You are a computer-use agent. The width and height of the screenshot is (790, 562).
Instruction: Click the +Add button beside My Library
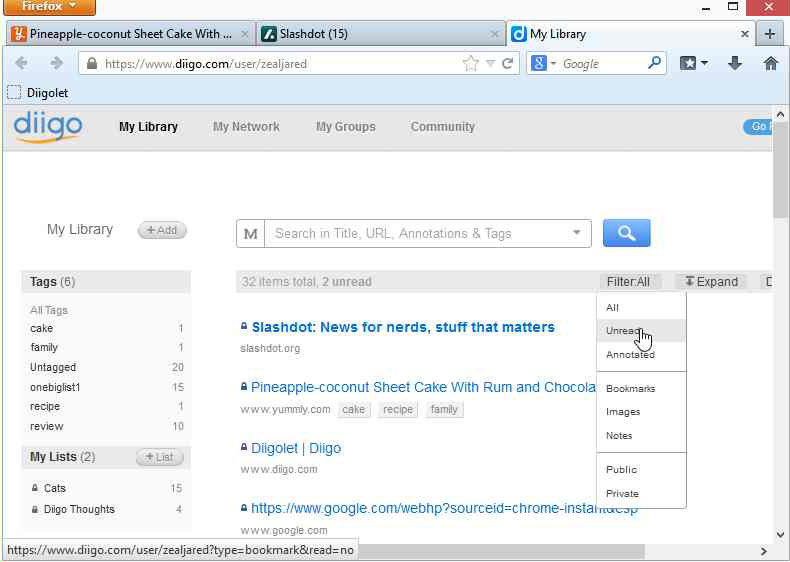pos(162,230)
